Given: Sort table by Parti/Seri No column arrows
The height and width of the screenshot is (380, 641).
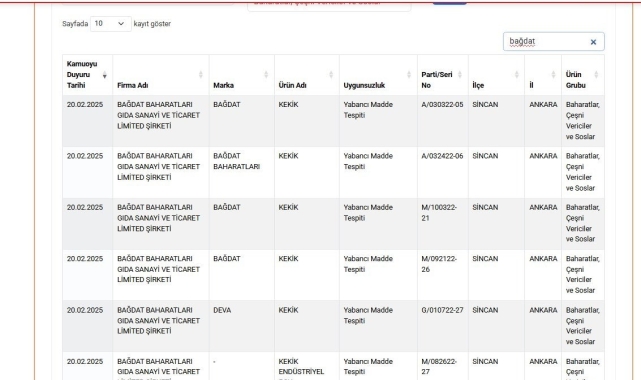Looking at the screenshot, I should click(x=459, y=74).
